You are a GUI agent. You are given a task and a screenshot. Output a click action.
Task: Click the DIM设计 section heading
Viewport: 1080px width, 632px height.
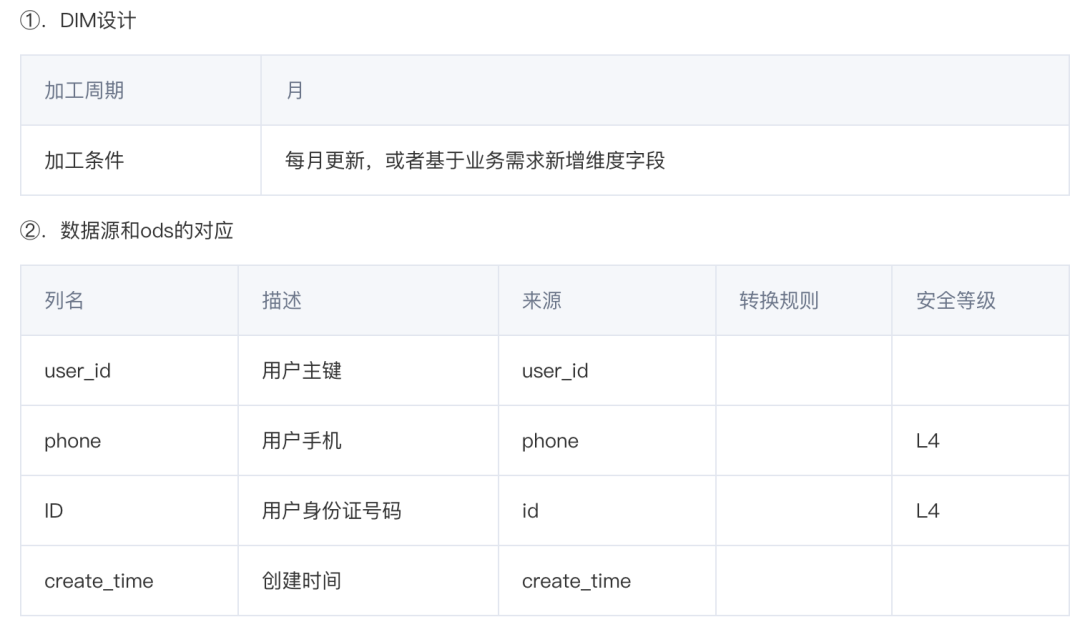click(78, 21)
